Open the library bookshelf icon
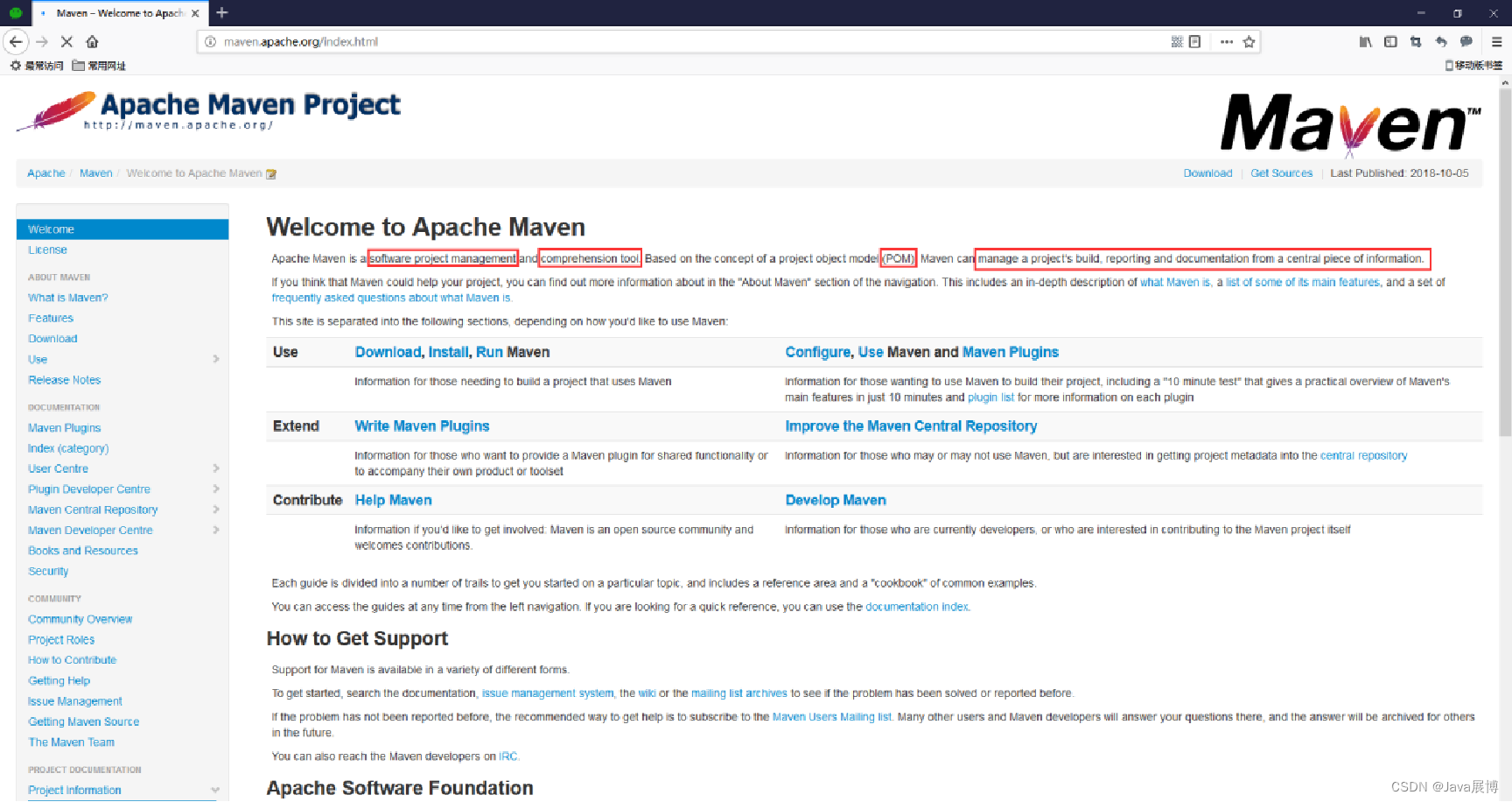 [x=1365, y=41]
